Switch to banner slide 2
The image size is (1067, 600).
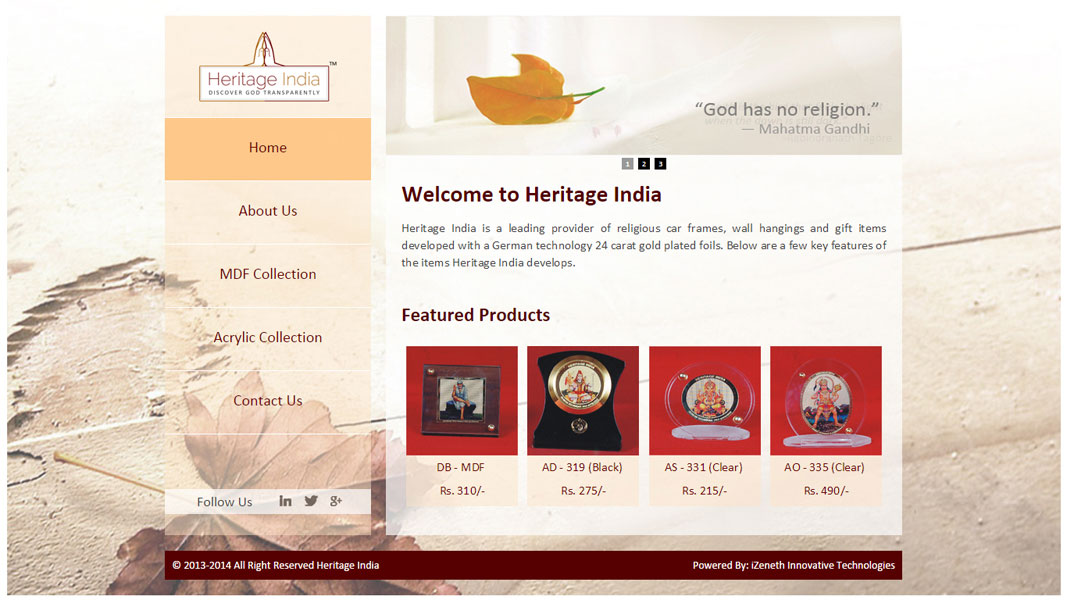(x=644, y=164)
